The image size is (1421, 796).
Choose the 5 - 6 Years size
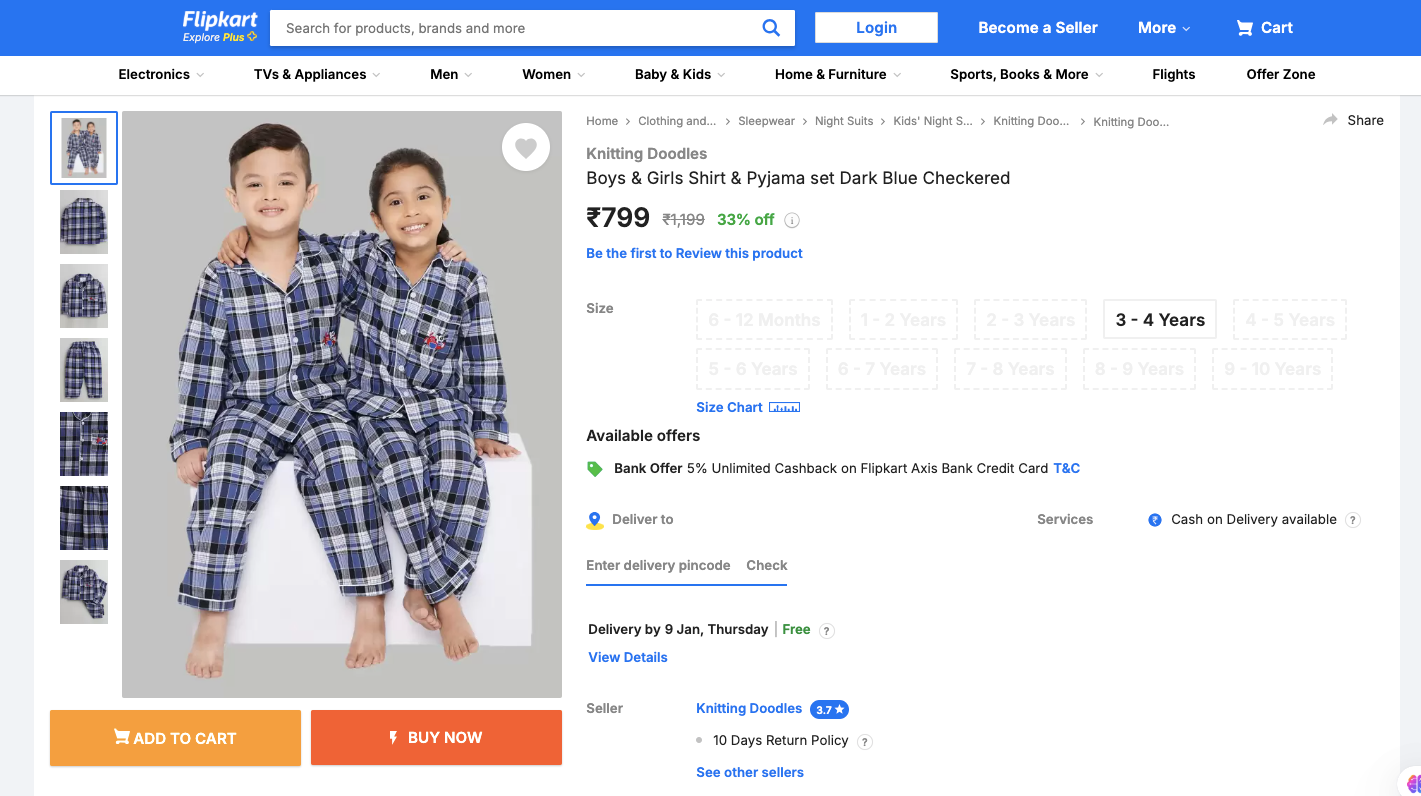click(752, 369)
